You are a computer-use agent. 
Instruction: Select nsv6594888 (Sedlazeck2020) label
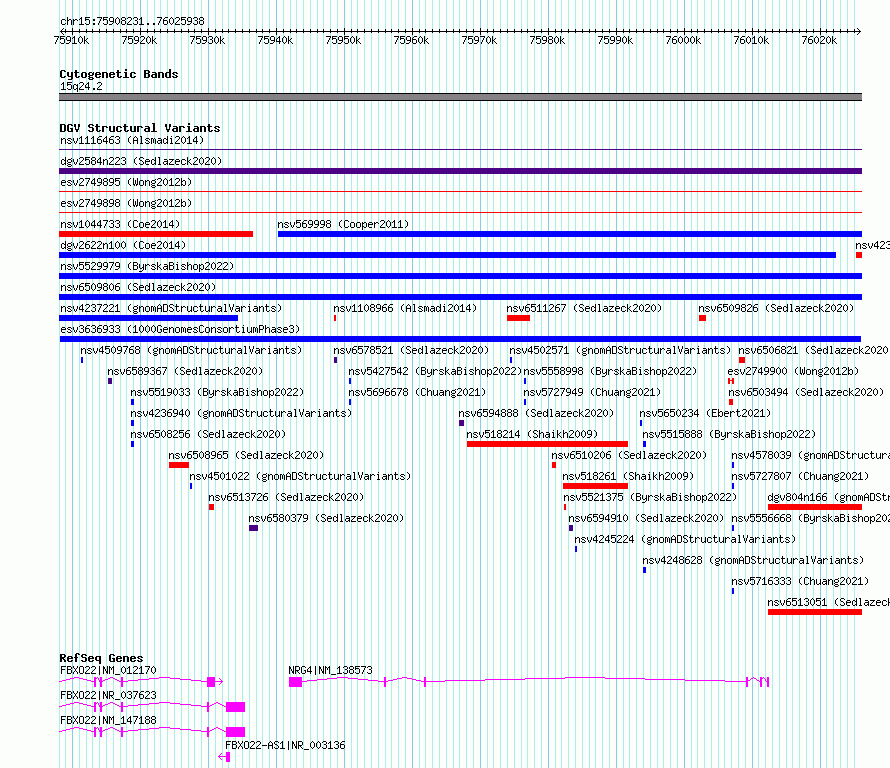coord(536,413)
